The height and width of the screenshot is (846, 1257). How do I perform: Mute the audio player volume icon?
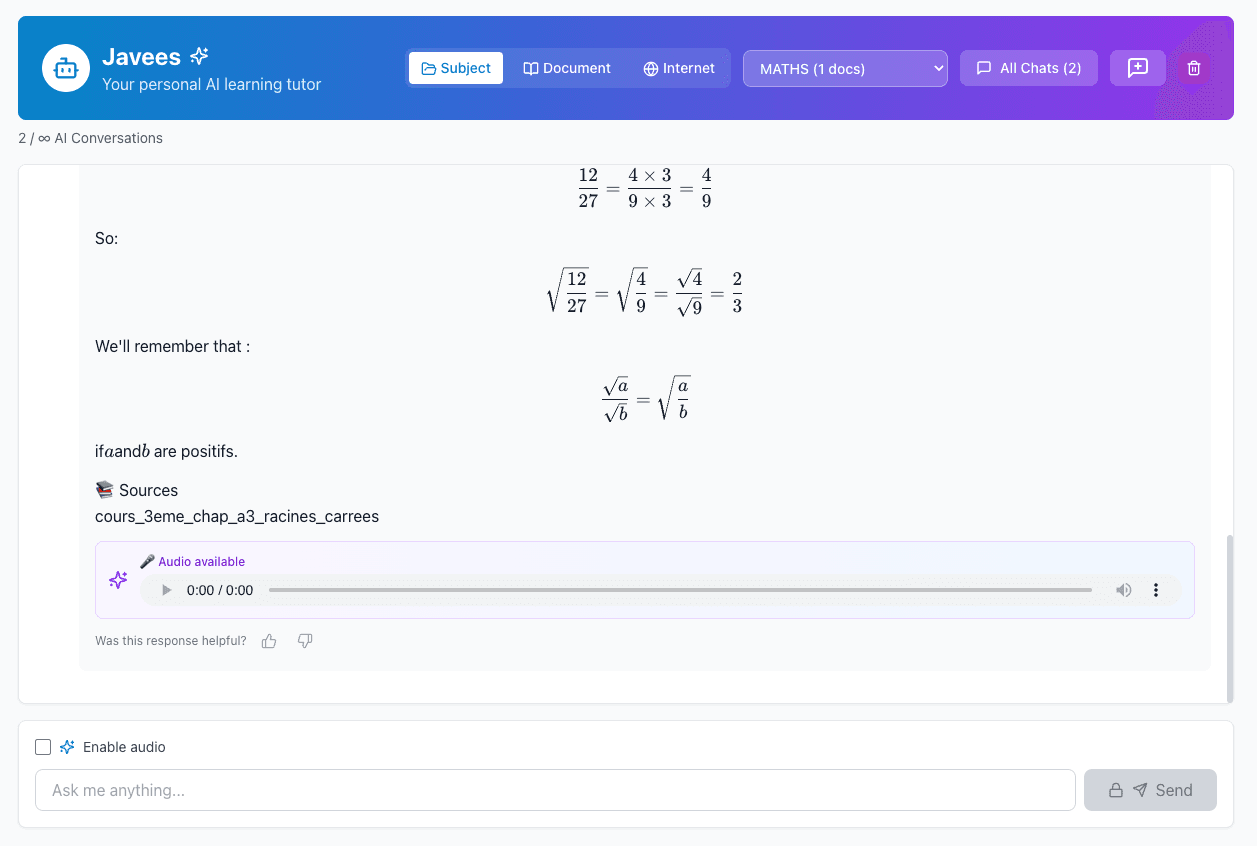point(1124,590)
